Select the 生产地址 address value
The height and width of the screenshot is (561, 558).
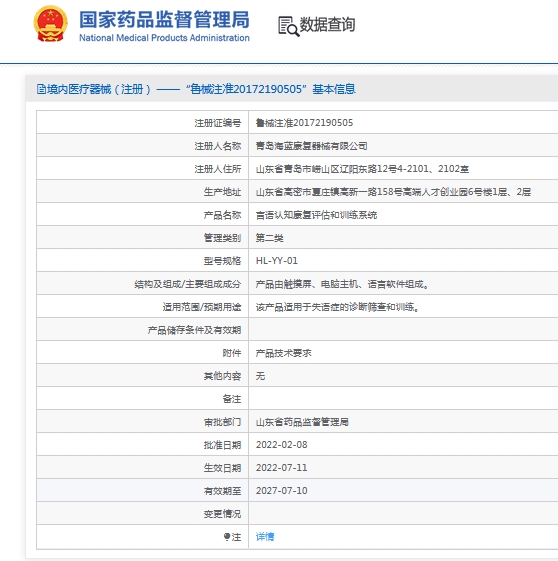click(x=393, y=192)
